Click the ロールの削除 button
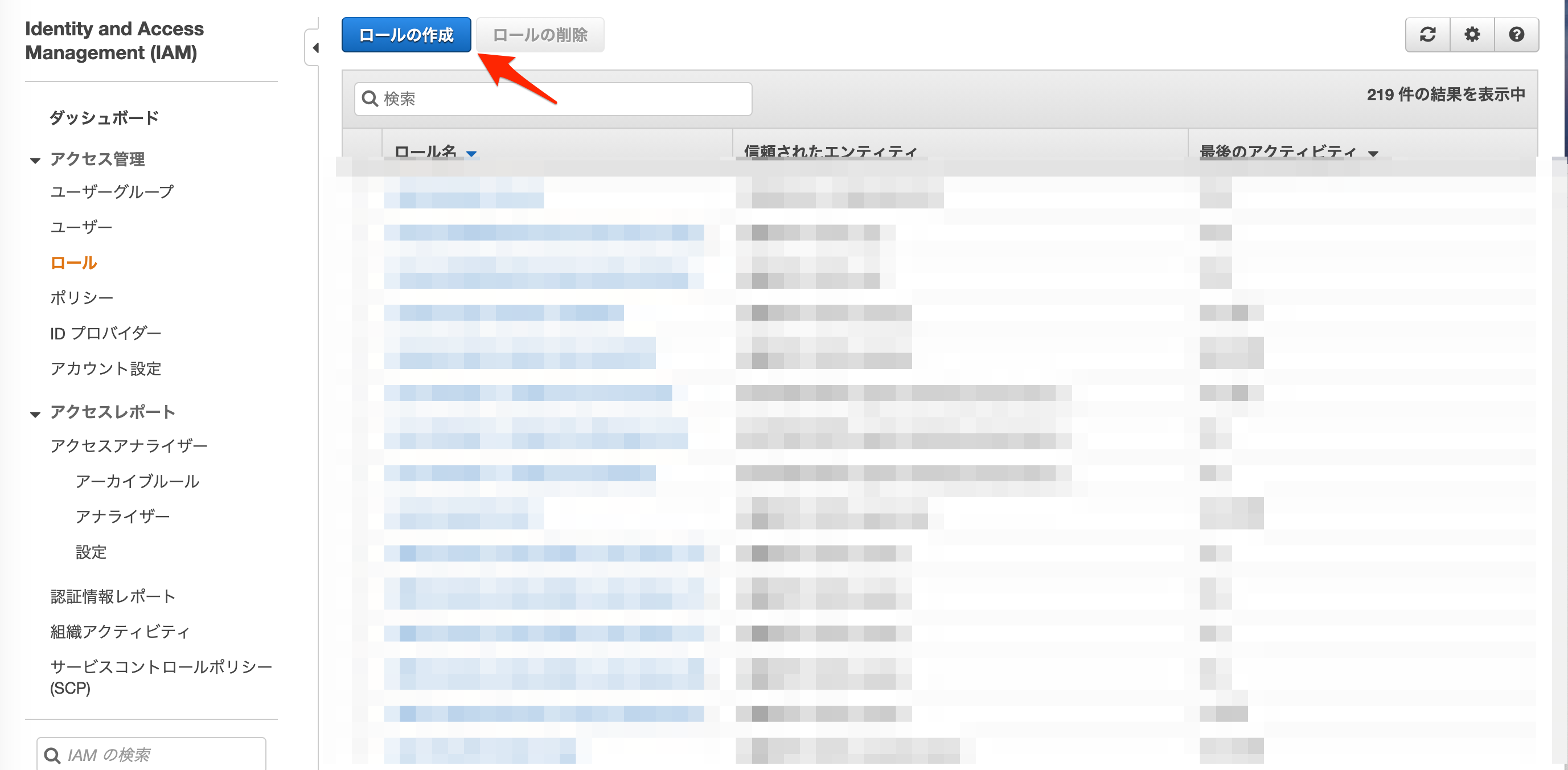Viewport: 1568px width, 770px height. tap(539, 35)
